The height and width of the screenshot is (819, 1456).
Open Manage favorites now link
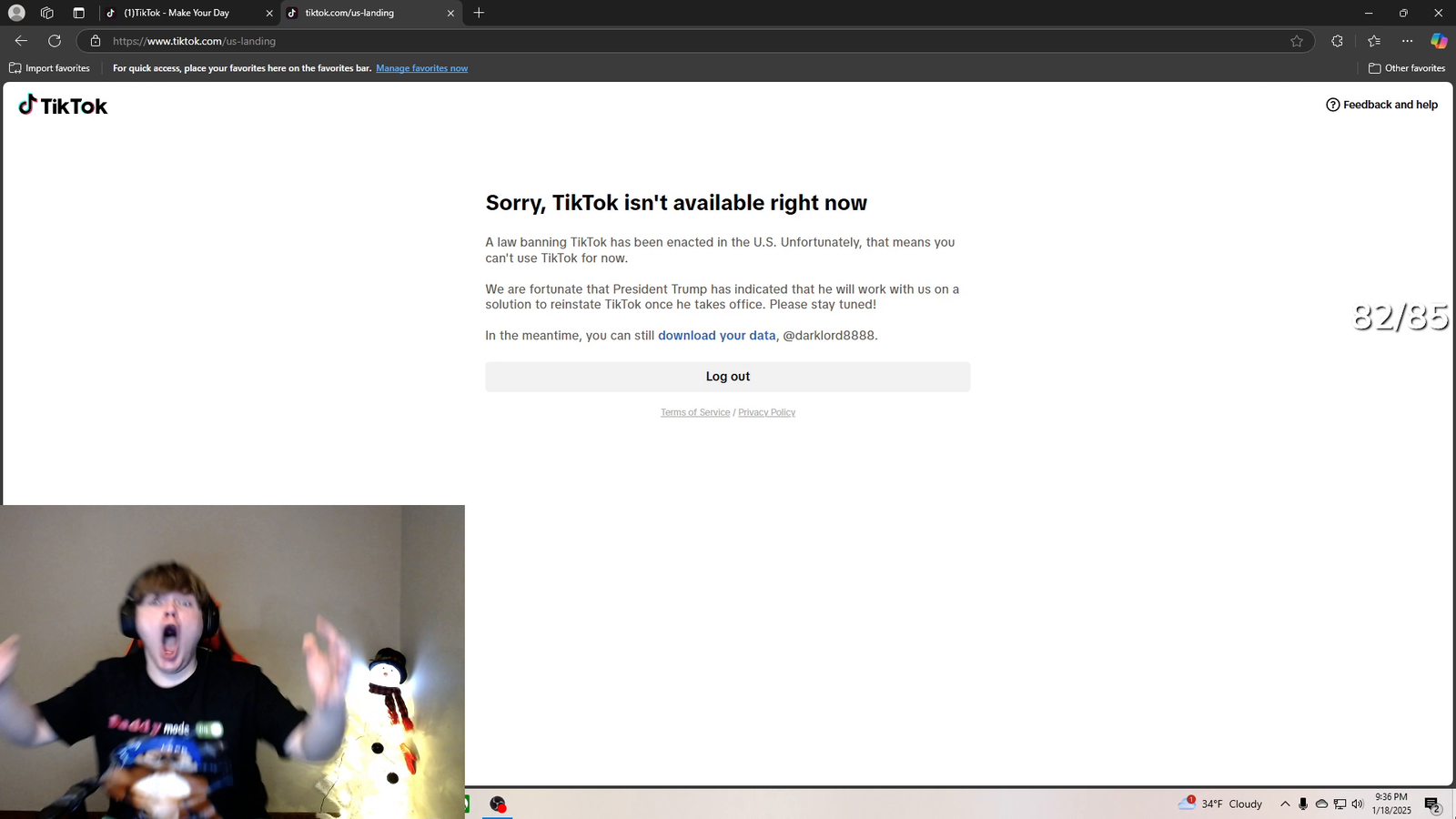coord(422,68)
